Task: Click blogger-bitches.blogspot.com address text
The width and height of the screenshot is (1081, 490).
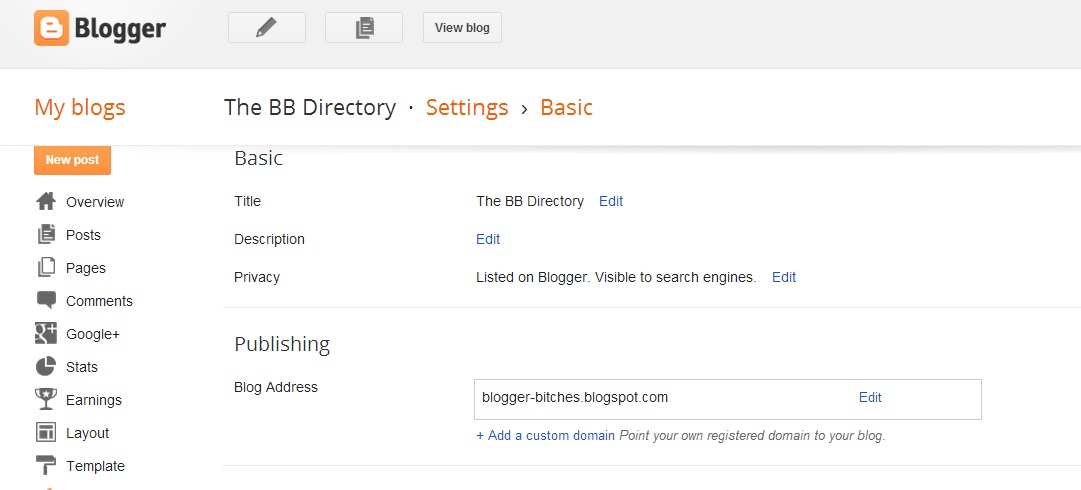Action: pos(575,398)
